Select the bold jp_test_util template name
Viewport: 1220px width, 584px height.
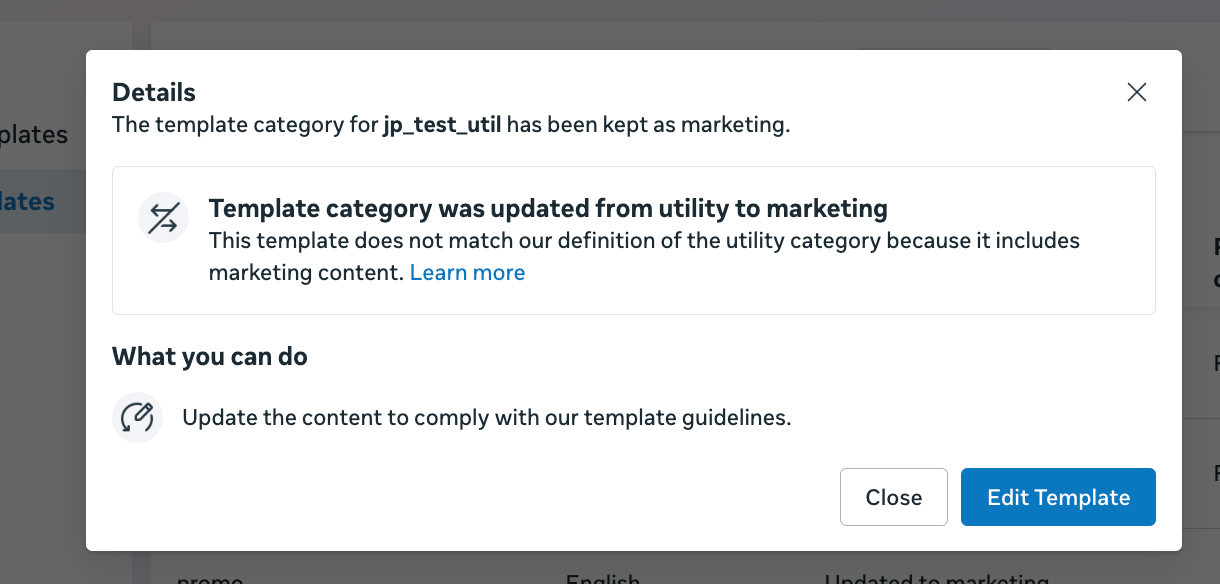(x=442, y=125)
